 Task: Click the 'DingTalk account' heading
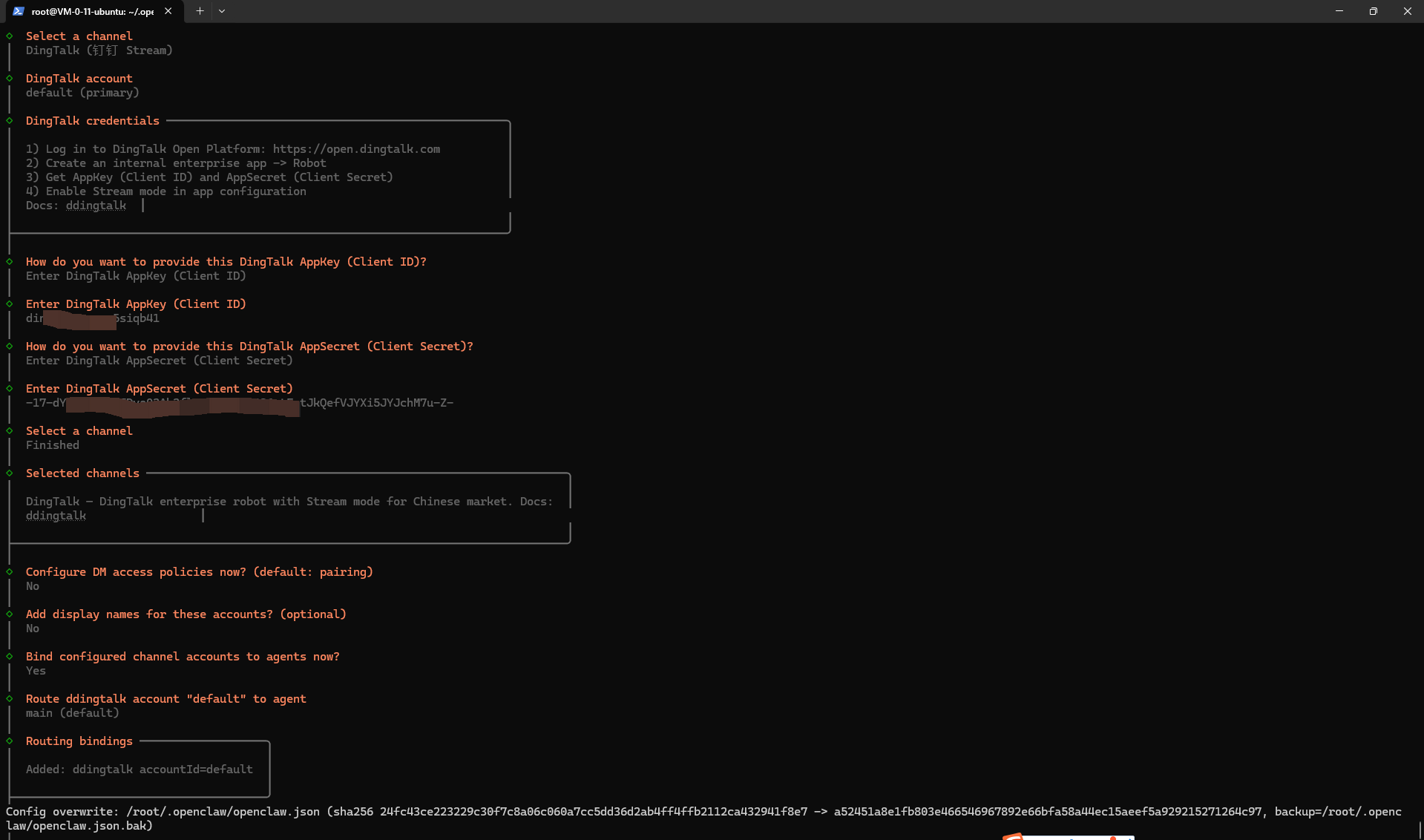(79, 79)
